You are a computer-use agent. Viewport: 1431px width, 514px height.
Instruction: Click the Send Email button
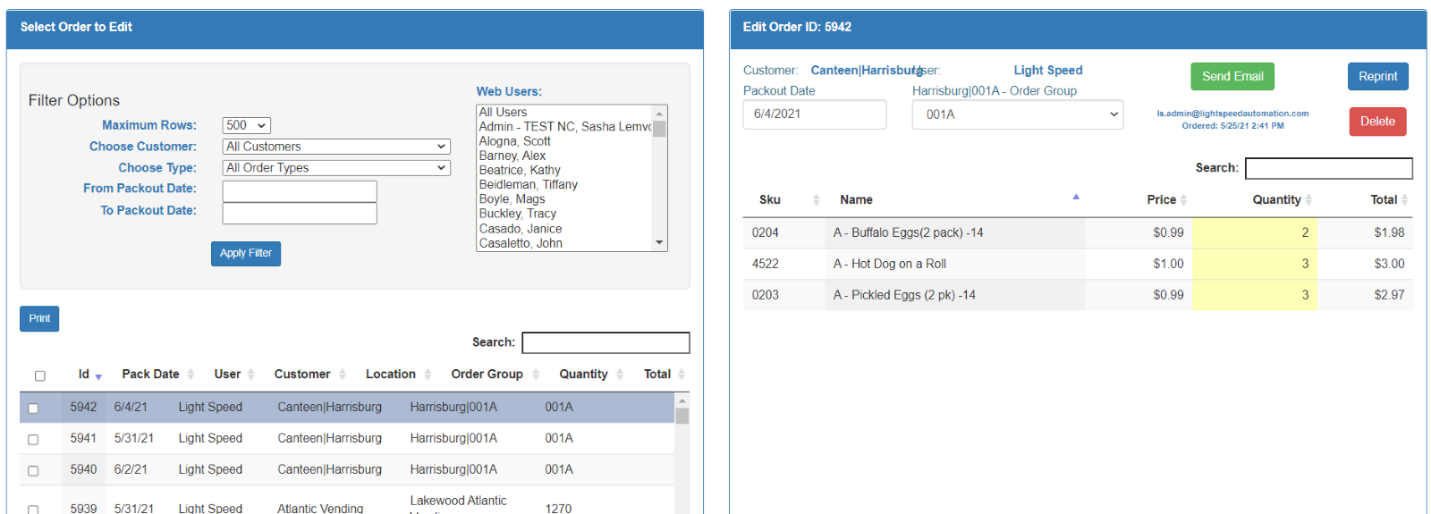pos(1232,76)
